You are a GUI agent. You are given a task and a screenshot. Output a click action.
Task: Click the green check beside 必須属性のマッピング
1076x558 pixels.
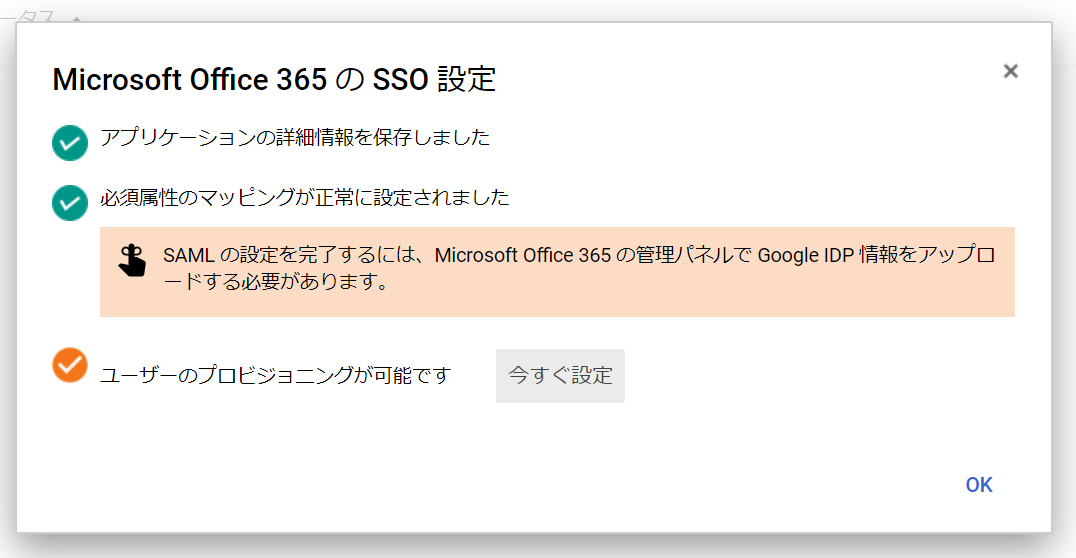pyautogui.click(x=70, y=202)
